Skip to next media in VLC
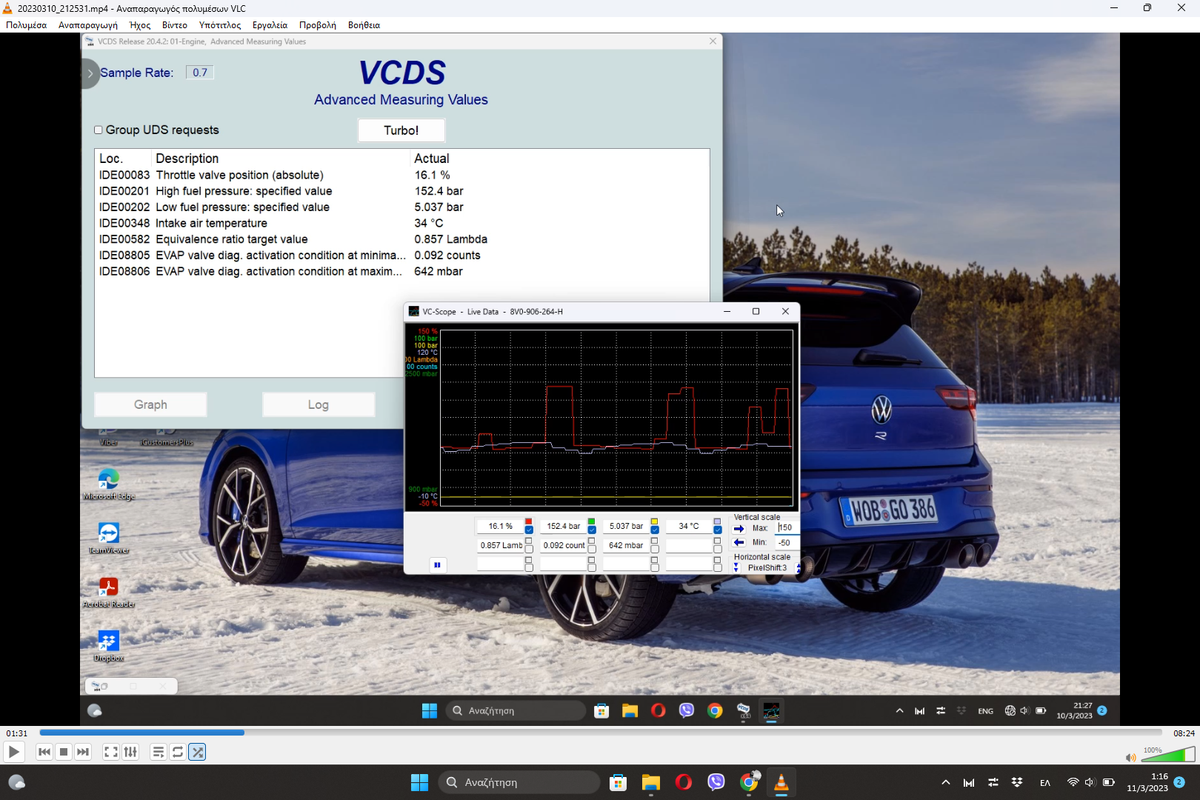The height and width of the screenshot is (800, 1200). pos(82,751)
